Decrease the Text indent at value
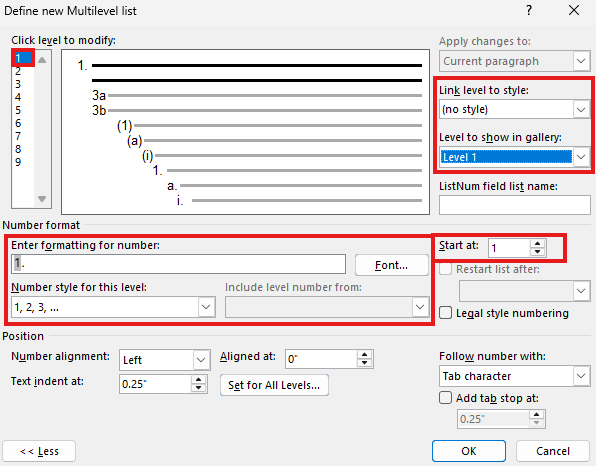The height and width of the screenshot is (466, 596). [x=198, y=388]
